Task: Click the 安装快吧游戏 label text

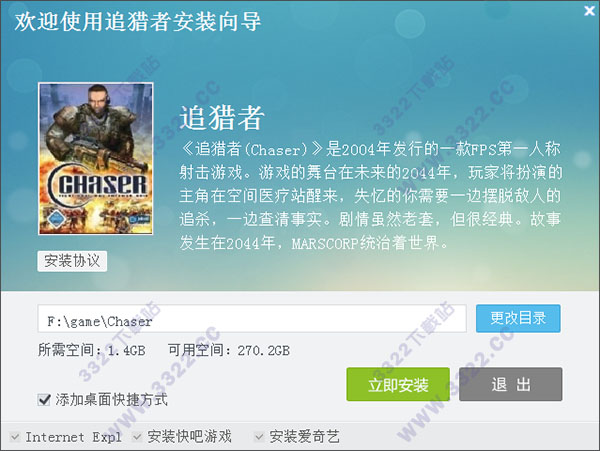Action: (189, 436)
